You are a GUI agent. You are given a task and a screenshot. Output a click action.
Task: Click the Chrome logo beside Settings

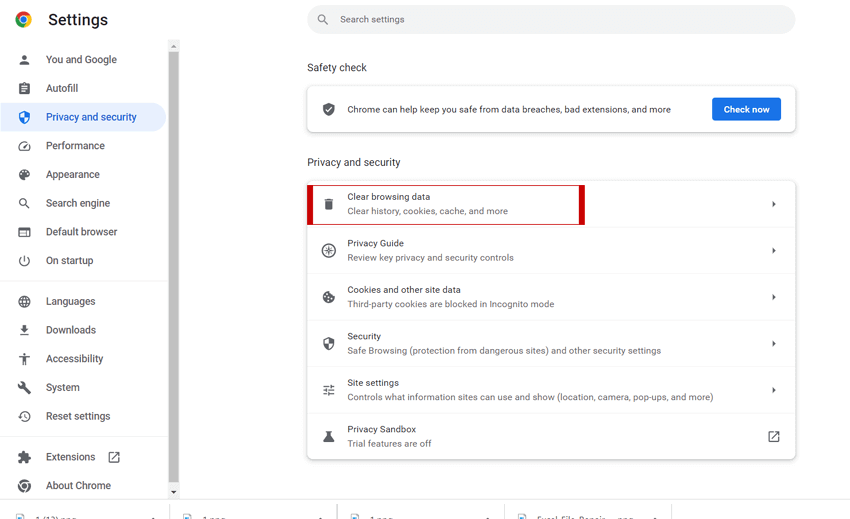(23, 20)
